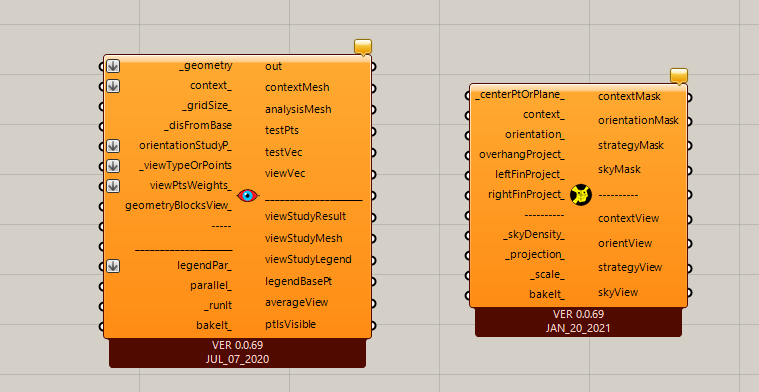759x392 pixels.
Task: Click the down-arrow icon beside orientationStudyP_
Action: pos(113,146)
